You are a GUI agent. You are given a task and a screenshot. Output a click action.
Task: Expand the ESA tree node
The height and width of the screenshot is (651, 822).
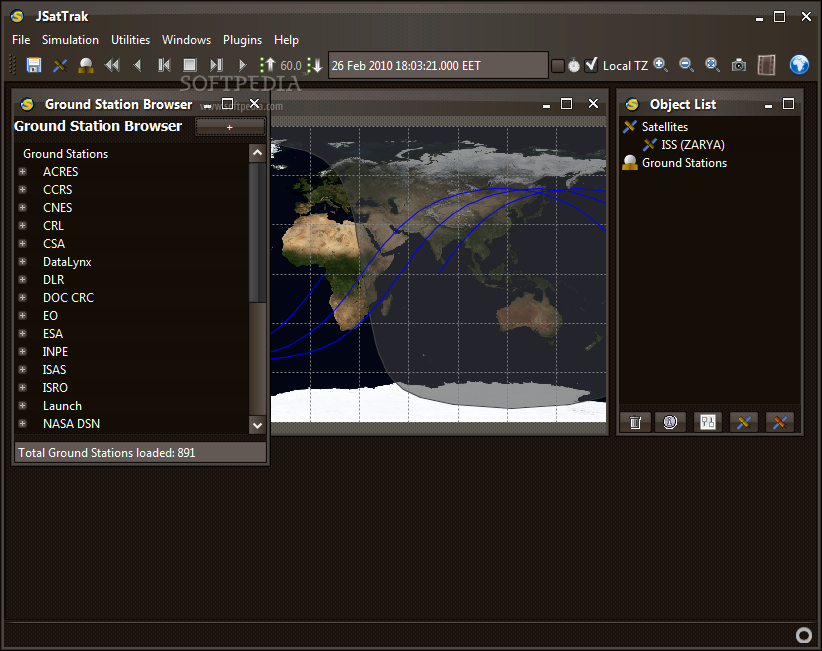point(23,333)
